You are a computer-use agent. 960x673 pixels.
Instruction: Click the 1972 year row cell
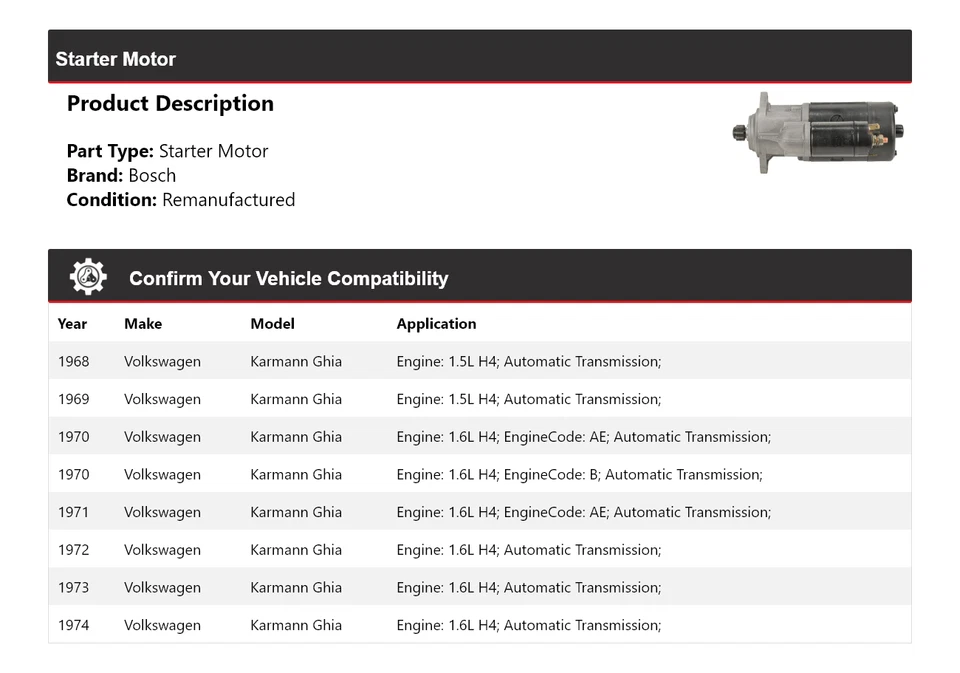(x=73, y=550)
